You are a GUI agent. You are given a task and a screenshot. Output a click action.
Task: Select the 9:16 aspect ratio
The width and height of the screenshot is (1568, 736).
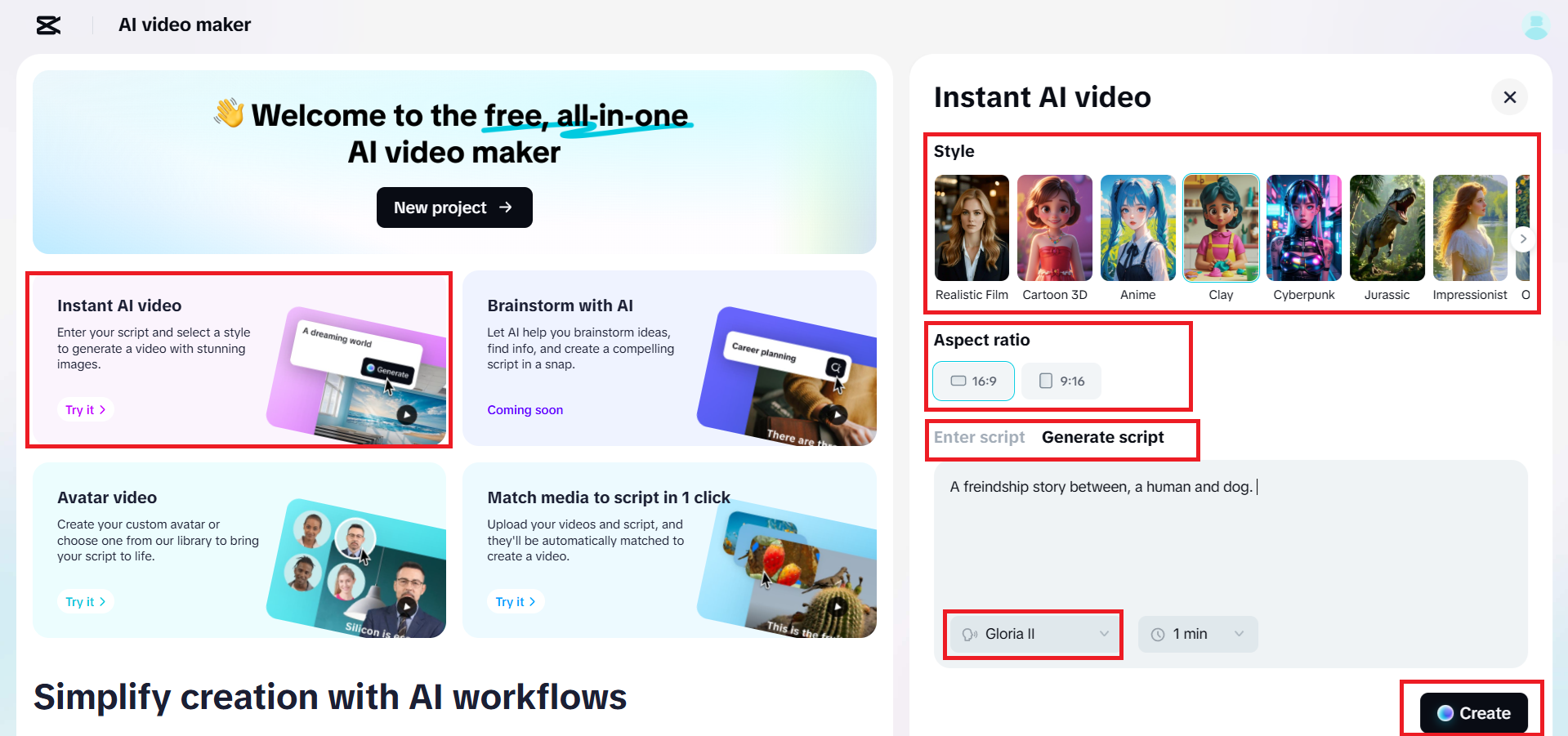pyautogui.click(x=1061, y=381)
